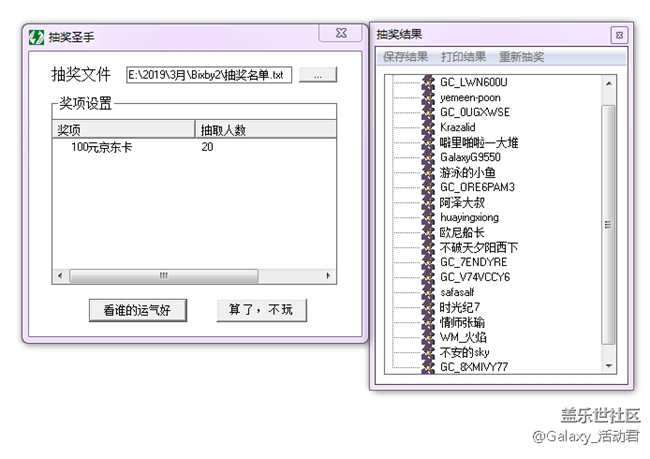Open the 打印结果 menu
This screenshot has height=459, width=650.
pos(463,57)
